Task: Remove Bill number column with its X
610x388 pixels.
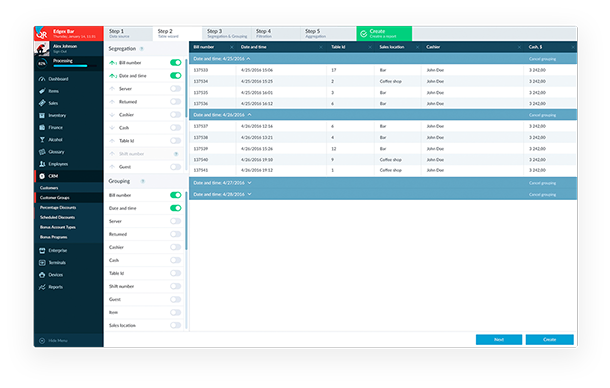Action: 232,47
